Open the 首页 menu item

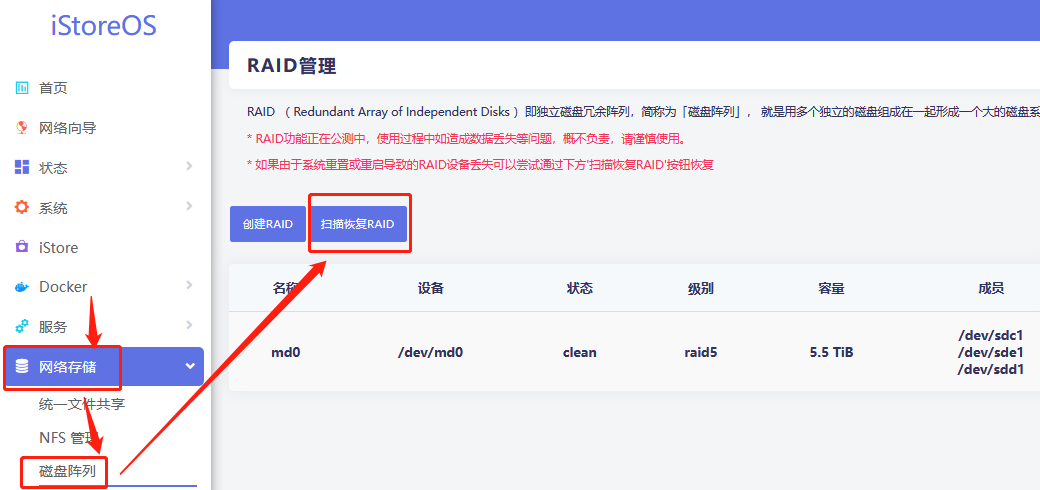click(x=53, y=88)
